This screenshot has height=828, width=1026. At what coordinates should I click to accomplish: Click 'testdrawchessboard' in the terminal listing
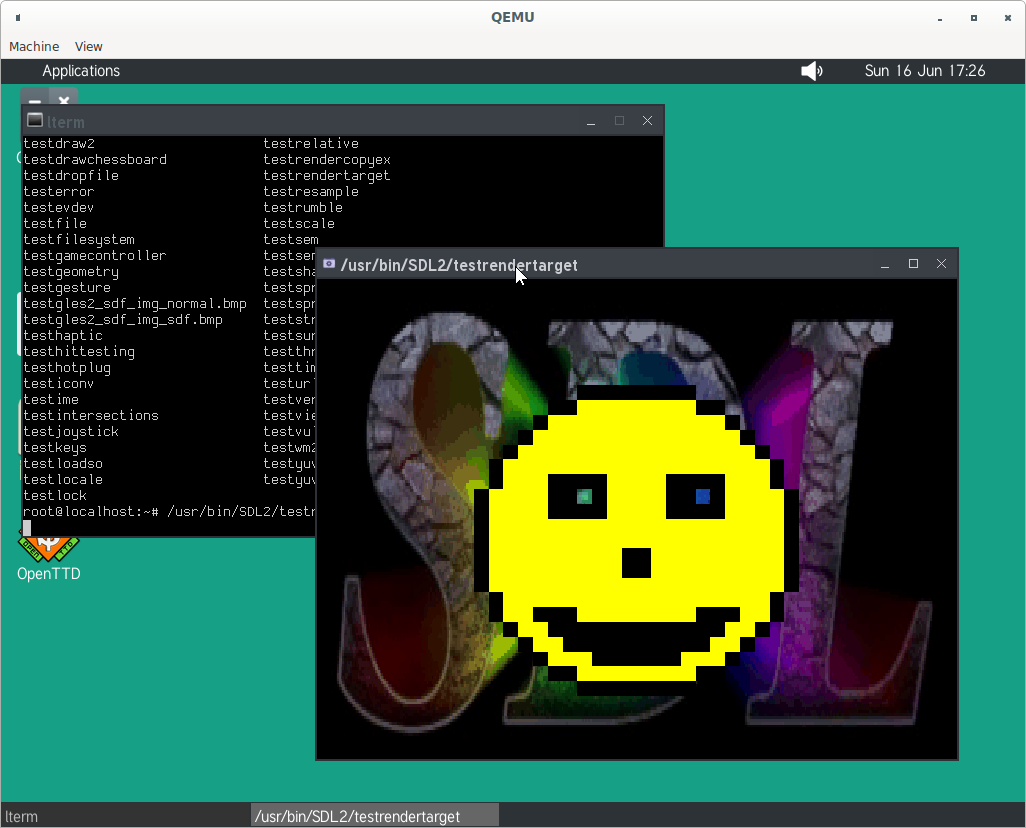(95, 160)
